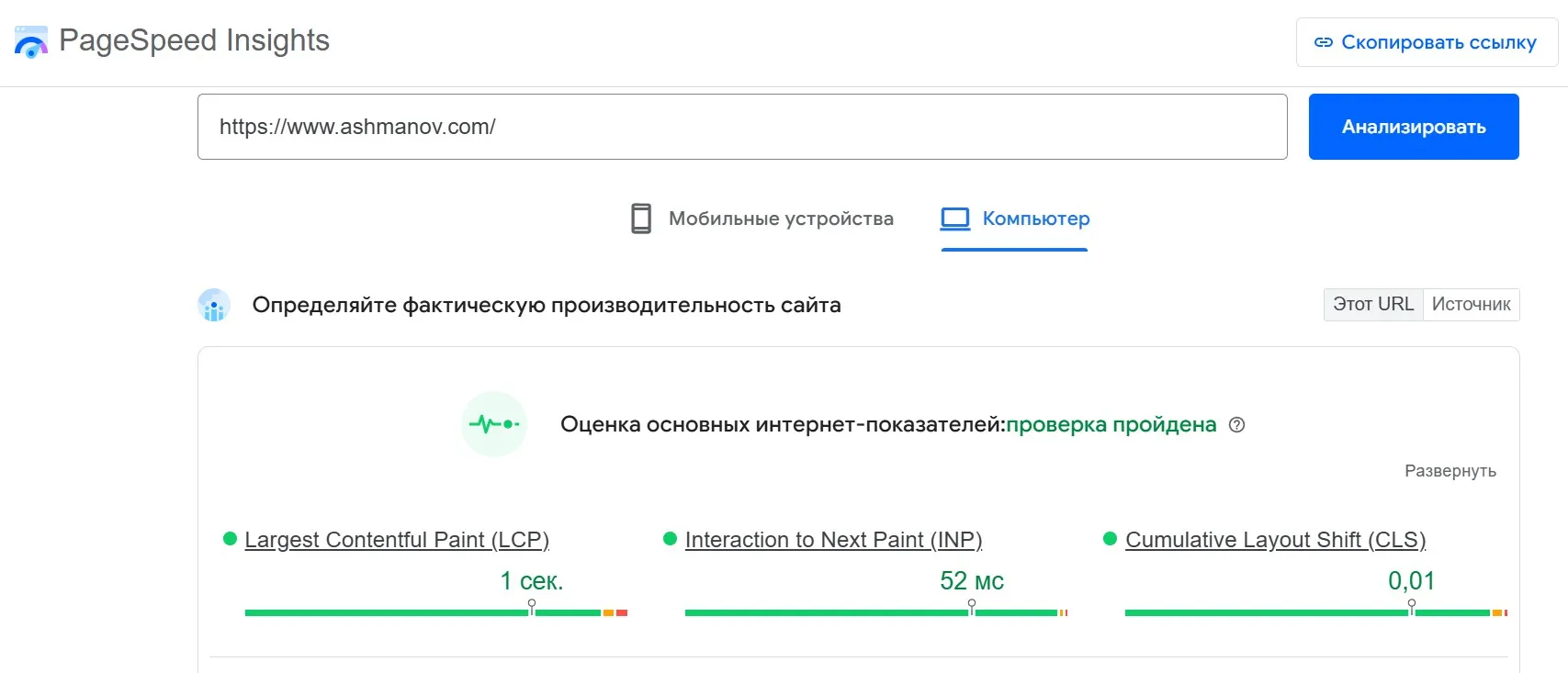Click the green dot beside INP

(x=670, y=539)
